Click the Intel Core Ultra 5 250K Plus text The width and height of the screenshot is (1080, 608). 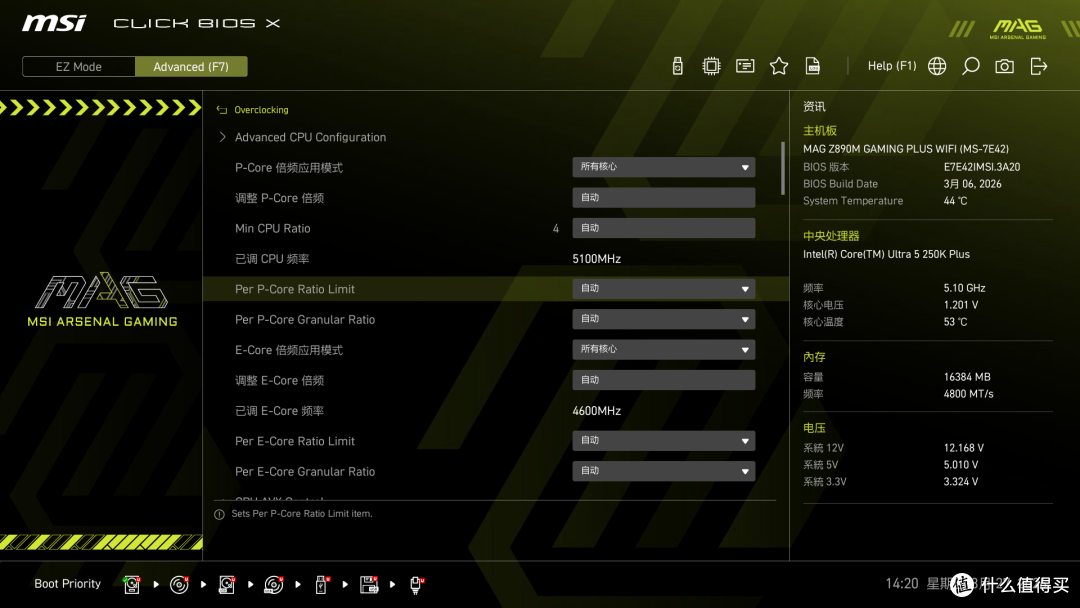[x=886, y=254]
